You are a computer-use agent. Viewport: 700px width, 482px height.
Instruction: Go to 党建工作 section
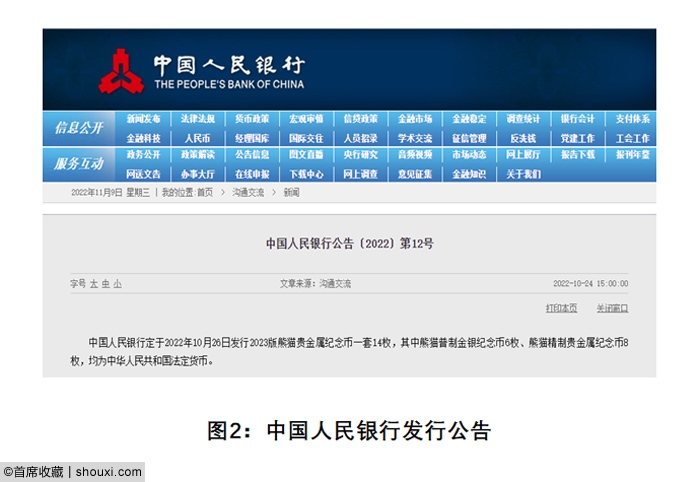pyautogui.click(x=578, y=138)
